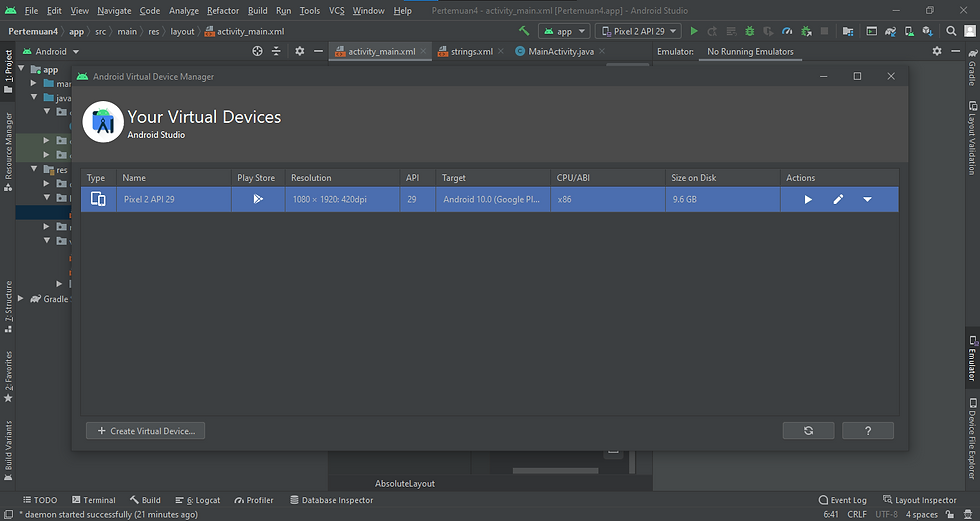Open the Refactor menu
The height and width of the screenshot is (521, 980).
point(223,11)
